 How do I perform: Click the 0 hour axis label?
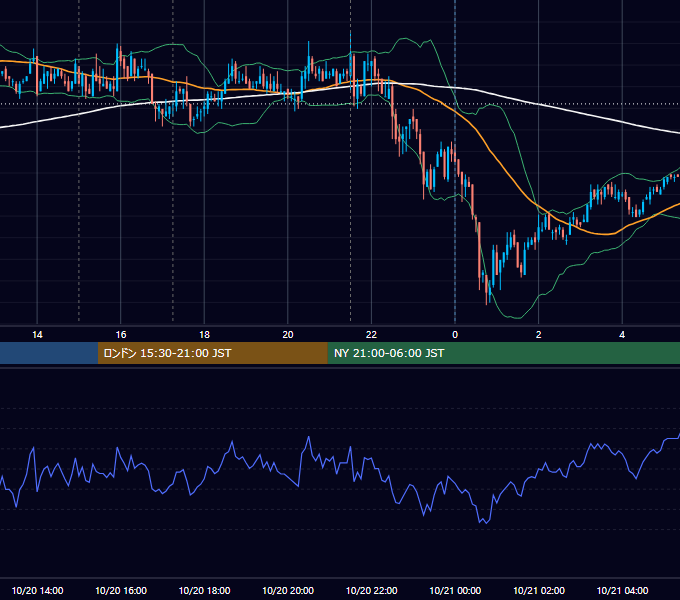[455, 335]
